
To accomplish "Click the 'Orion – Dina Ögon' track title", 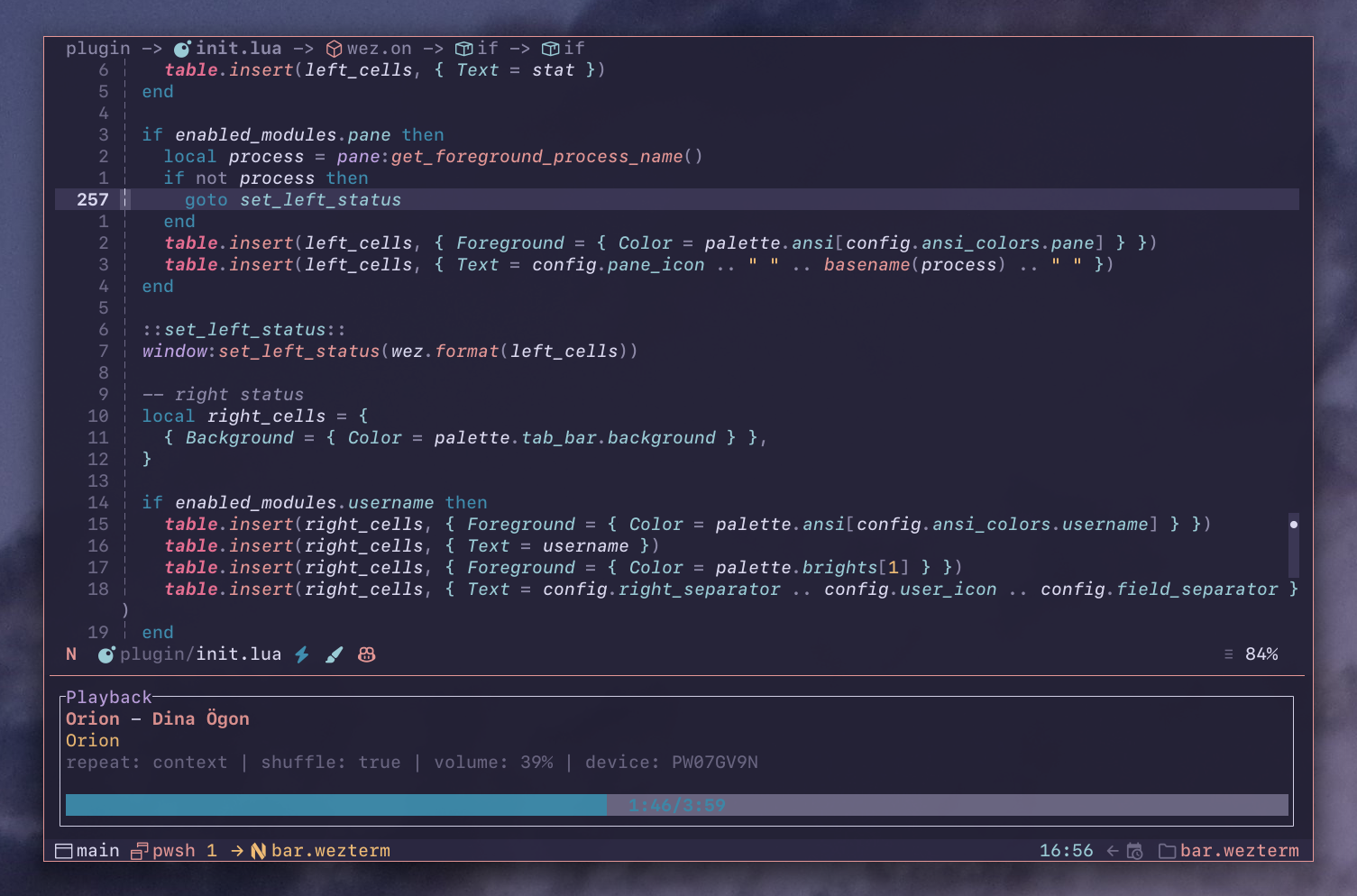I will (158, 719).
